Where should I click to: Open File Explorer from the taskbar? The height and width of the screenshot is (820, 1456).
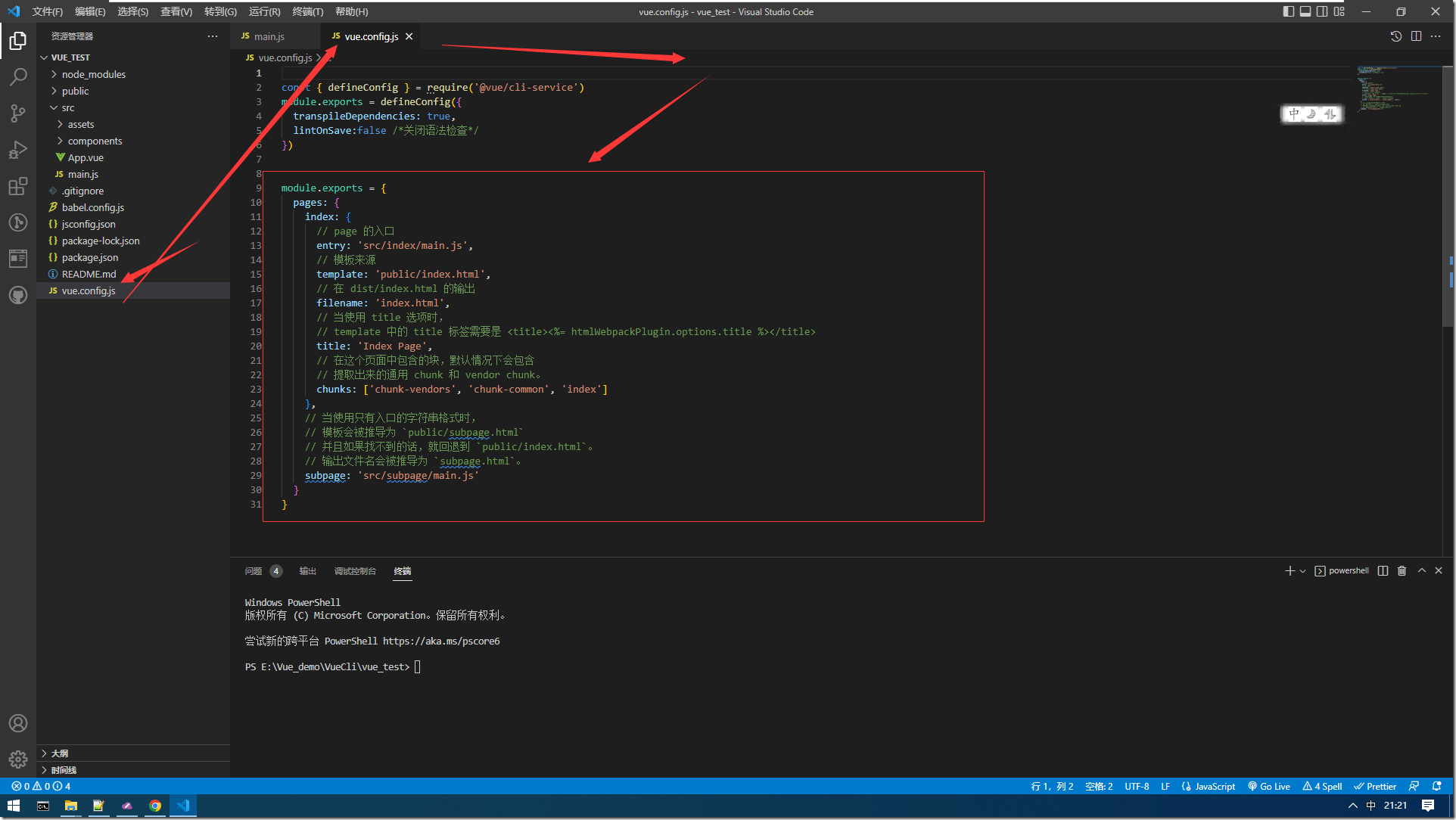[x=70, y=806]
